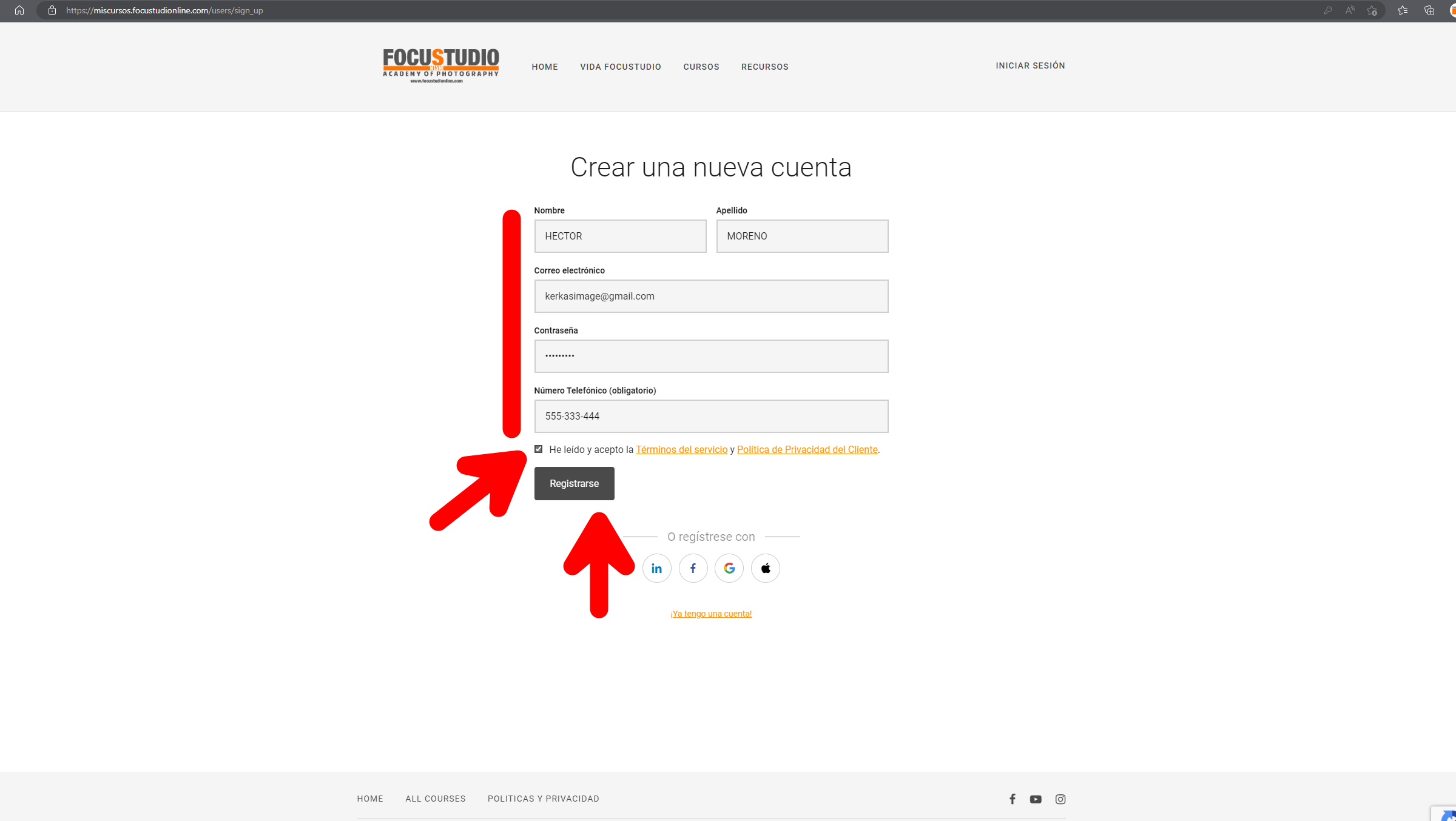
Task: Open the CURSOS menu item
Action: coord(701,67)
